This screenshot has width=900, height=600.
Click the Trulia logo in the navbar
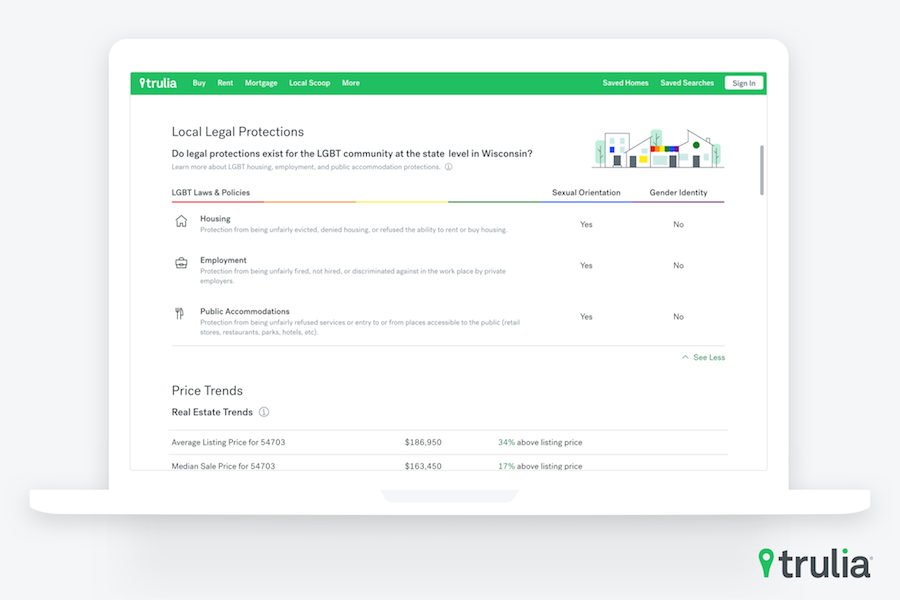coord(158,83)
